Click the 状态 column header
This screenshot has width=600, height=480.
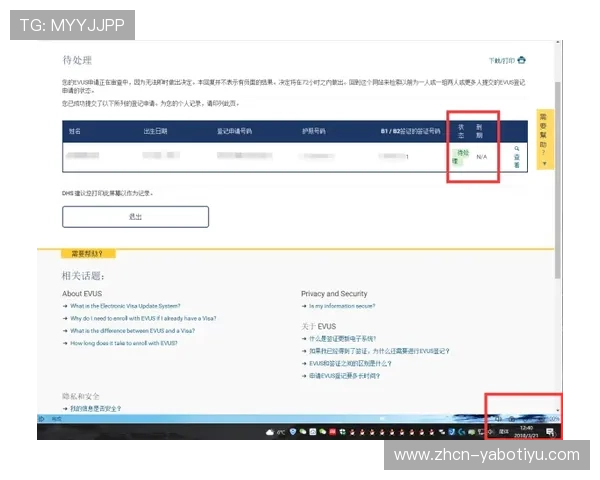pyautogui.click(x=461, y=130)
